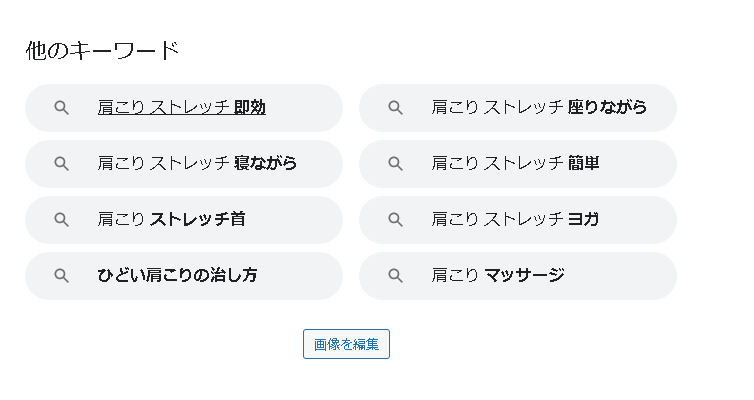
Task: Click the magnifier icon beside 肩こり ストレッチ 即効
Action: (x=62, y=108)
